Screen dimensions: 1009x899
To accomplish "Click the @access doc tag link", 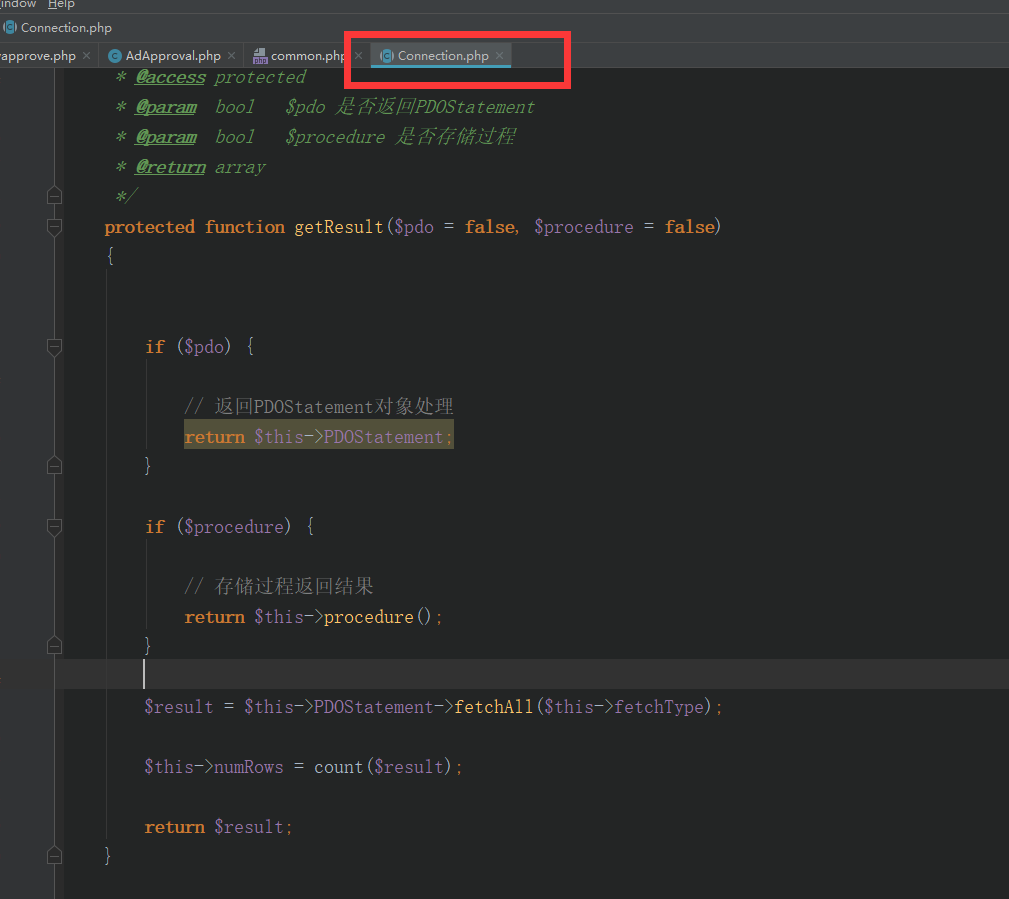I will coord(169,76).
